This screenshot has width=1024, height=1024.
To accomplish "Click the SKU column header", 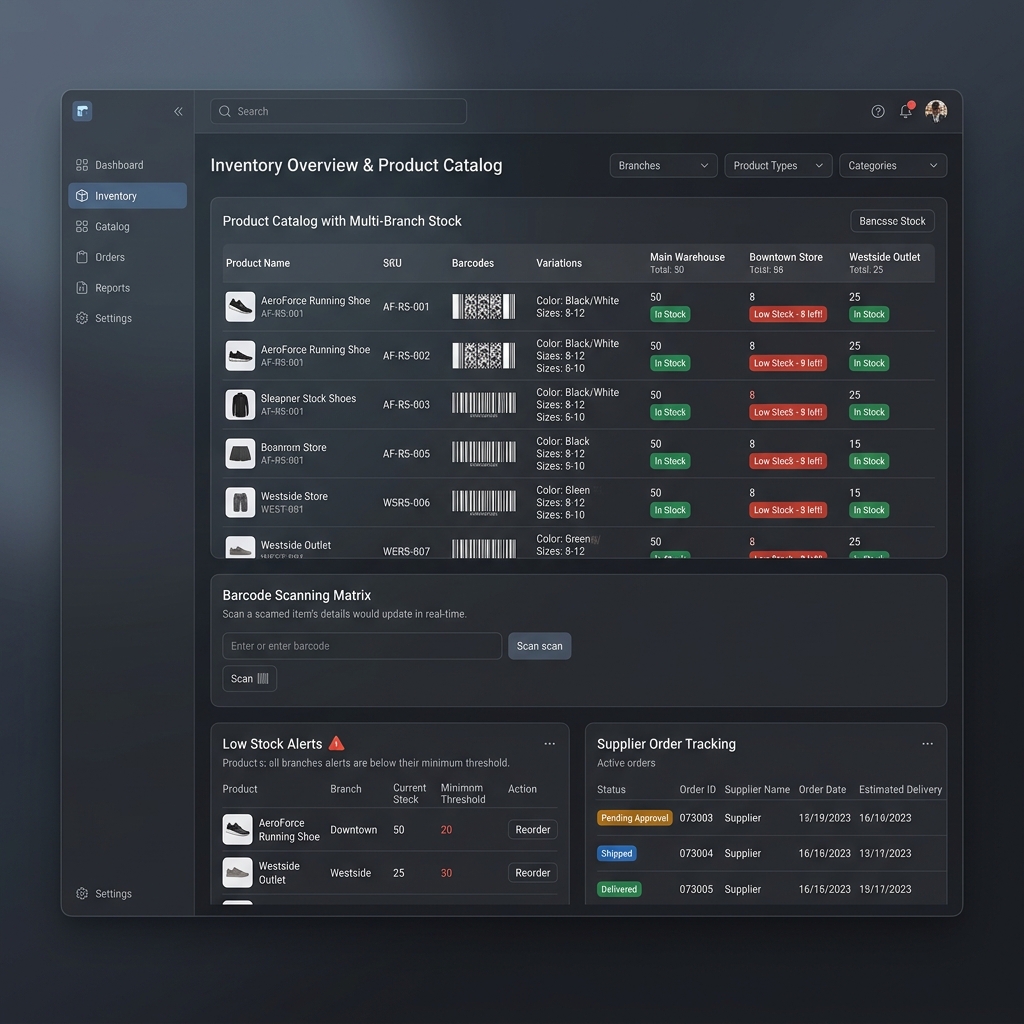I will click(392, 263).
